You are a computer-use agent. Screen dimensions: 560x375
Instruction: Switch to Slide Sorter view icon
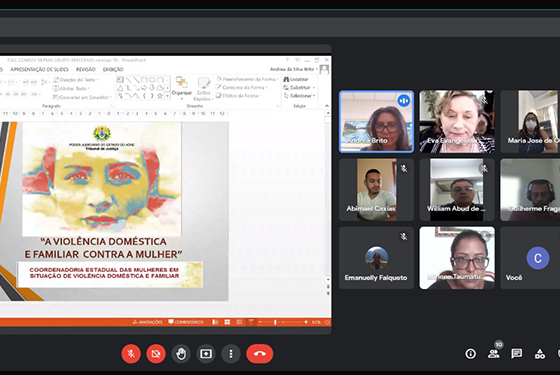(x=227, y=322)
